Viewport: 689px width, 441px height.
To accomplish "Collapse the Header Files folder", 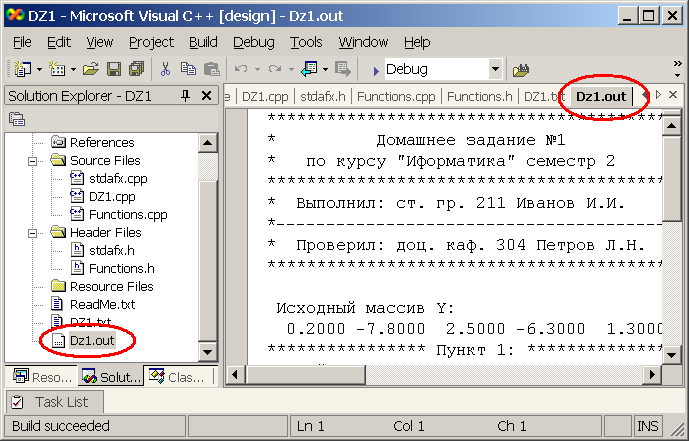I will tap(33, 233).
